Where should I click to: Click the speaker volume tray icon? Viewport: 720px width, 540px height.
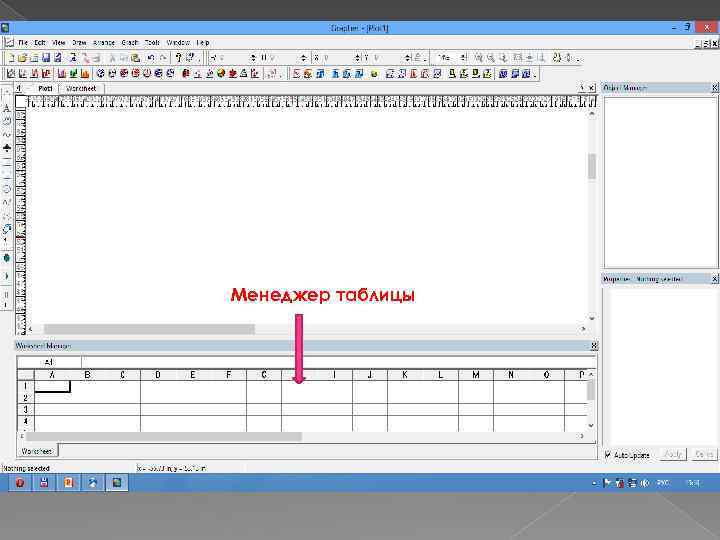[x=645, y=483]
